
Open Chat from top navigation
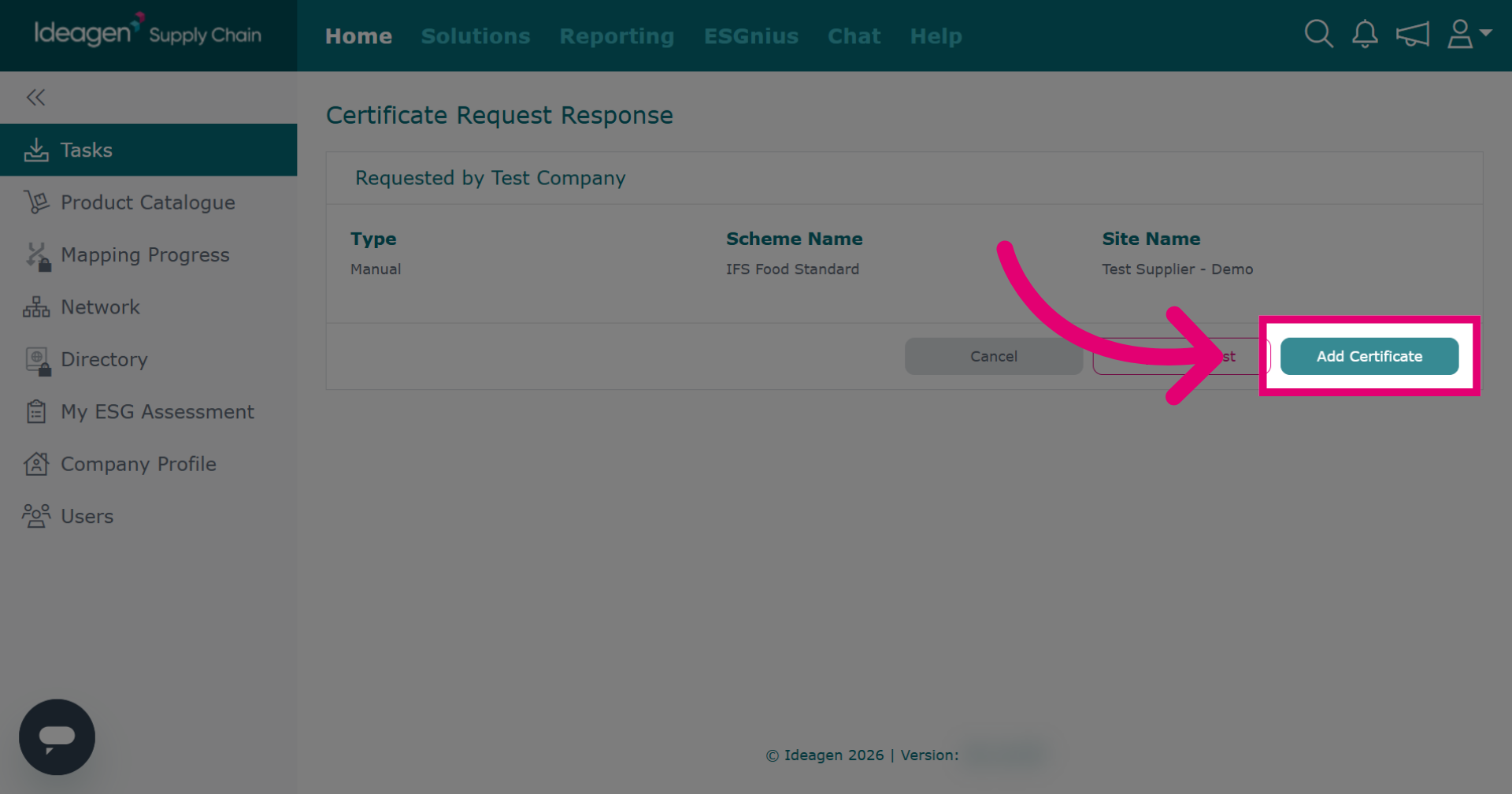pos(854,35)
